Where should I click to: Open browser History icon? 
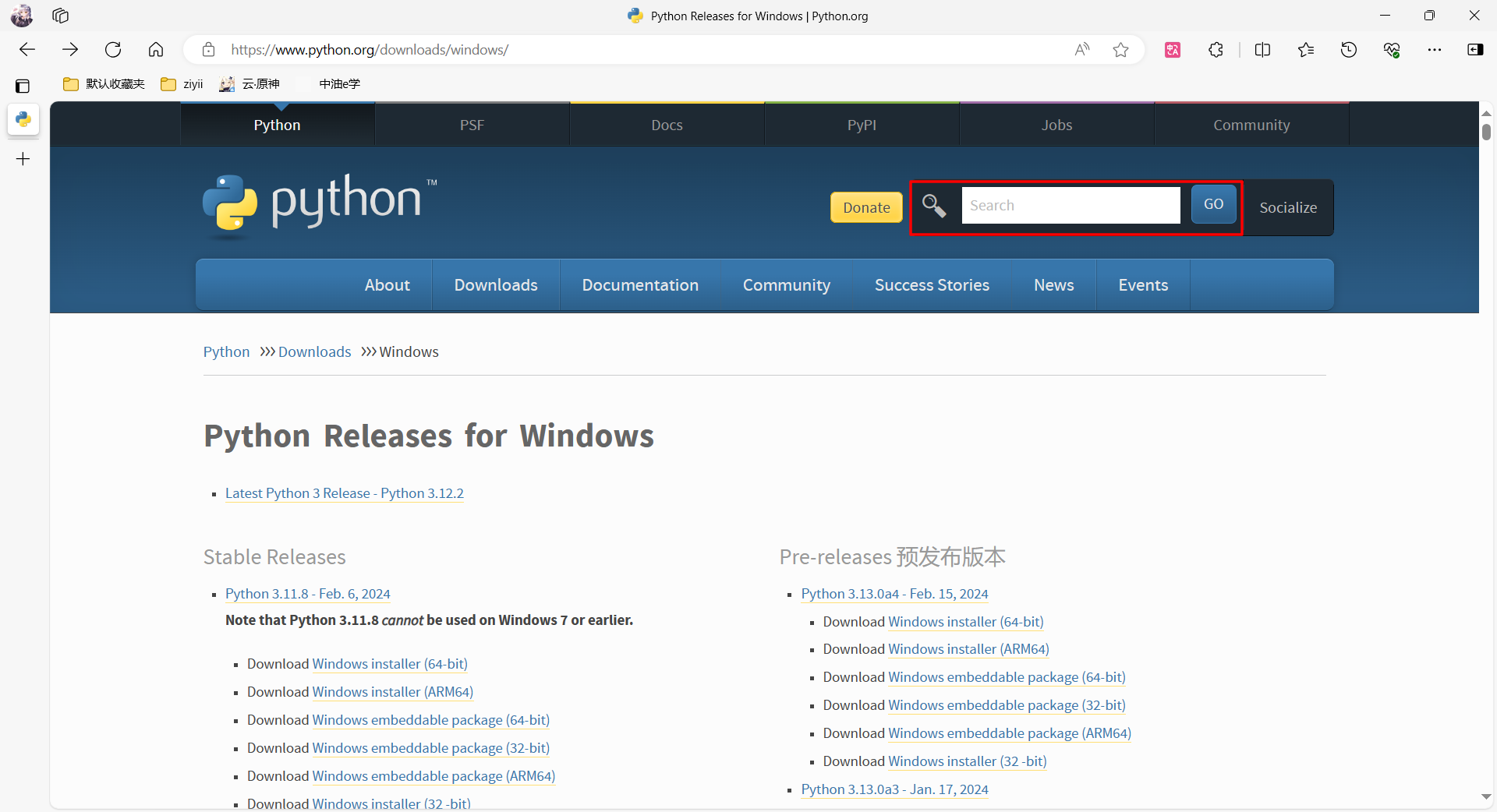coord(1348,50)
